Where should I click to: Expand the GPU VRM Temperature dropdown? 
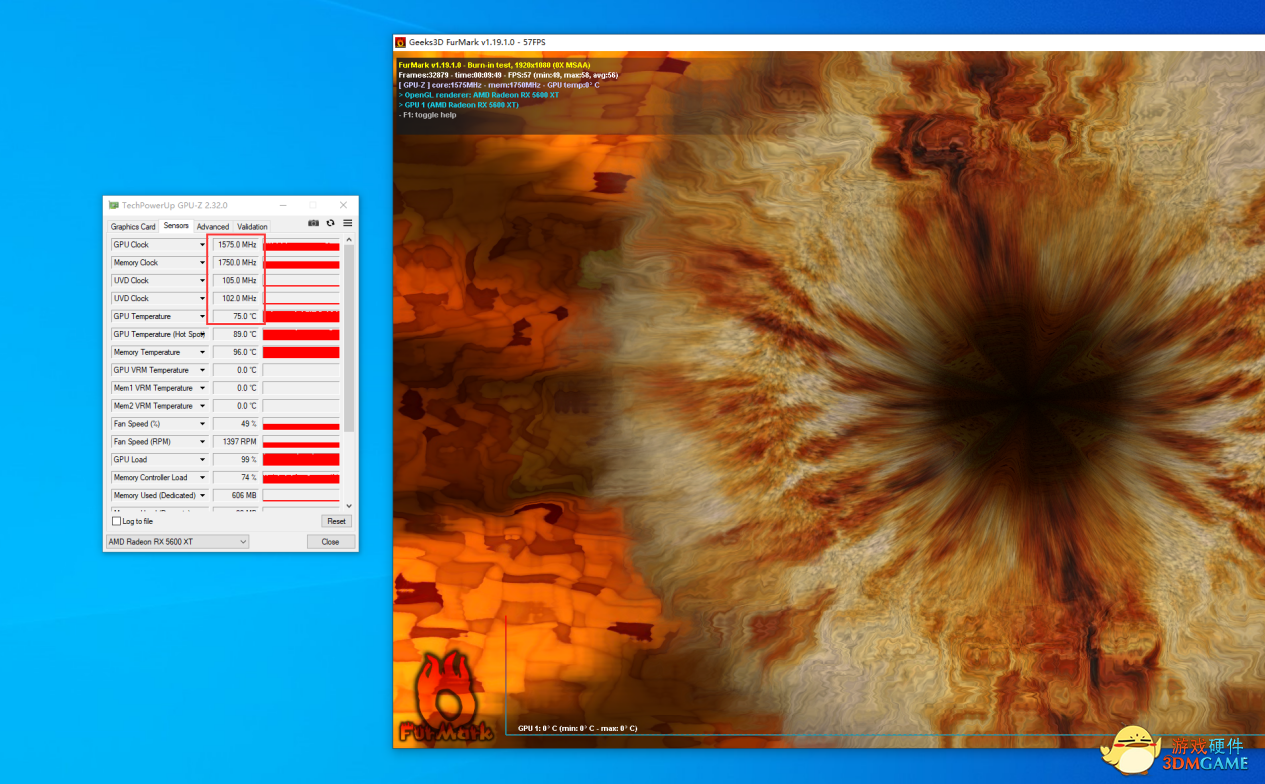pyautogui.click(x=202, y=370)
